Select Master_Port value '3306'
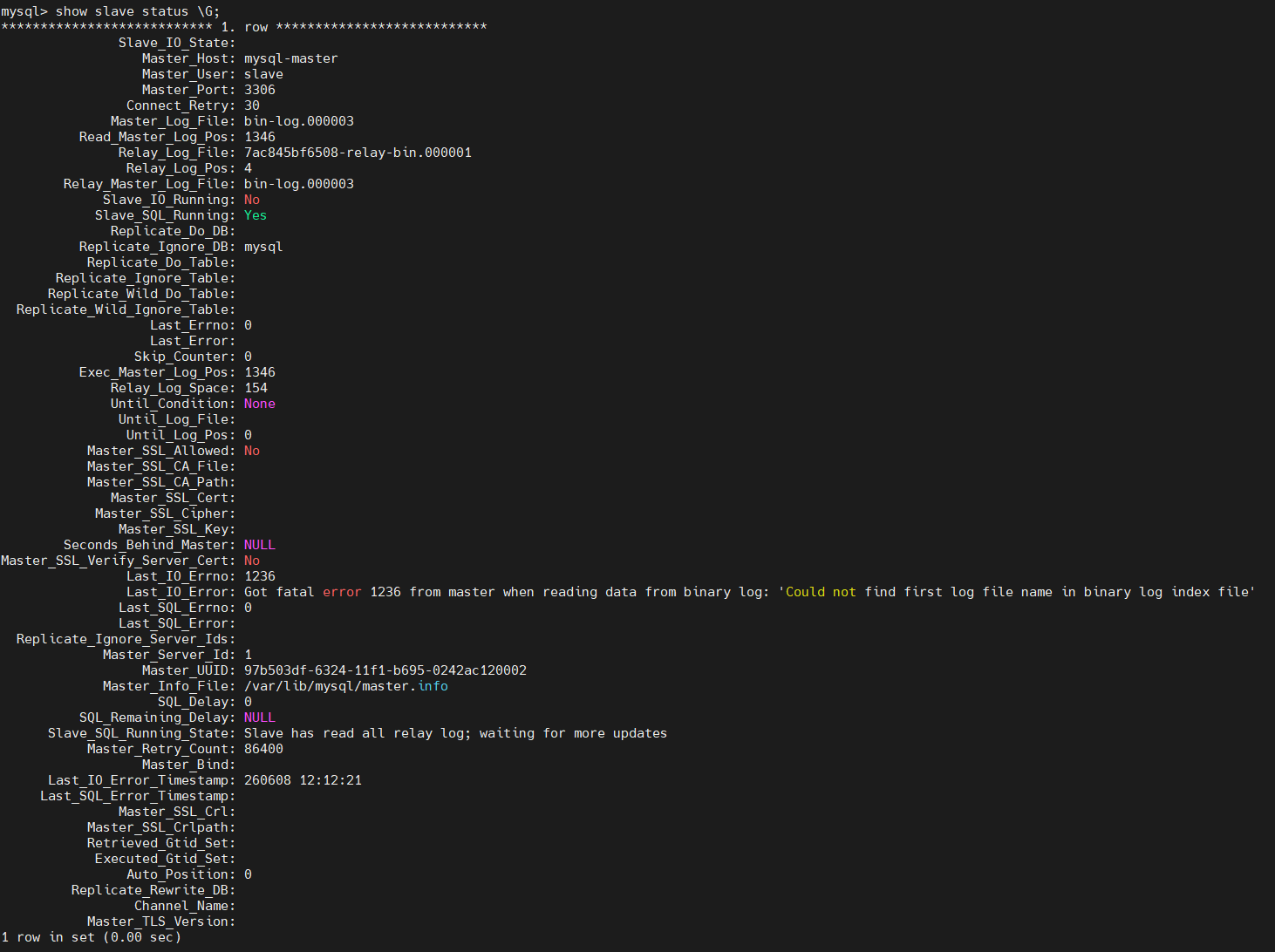Image resolution: width=1275 pixels, height=952 pixels. click(x=260, y=90)
